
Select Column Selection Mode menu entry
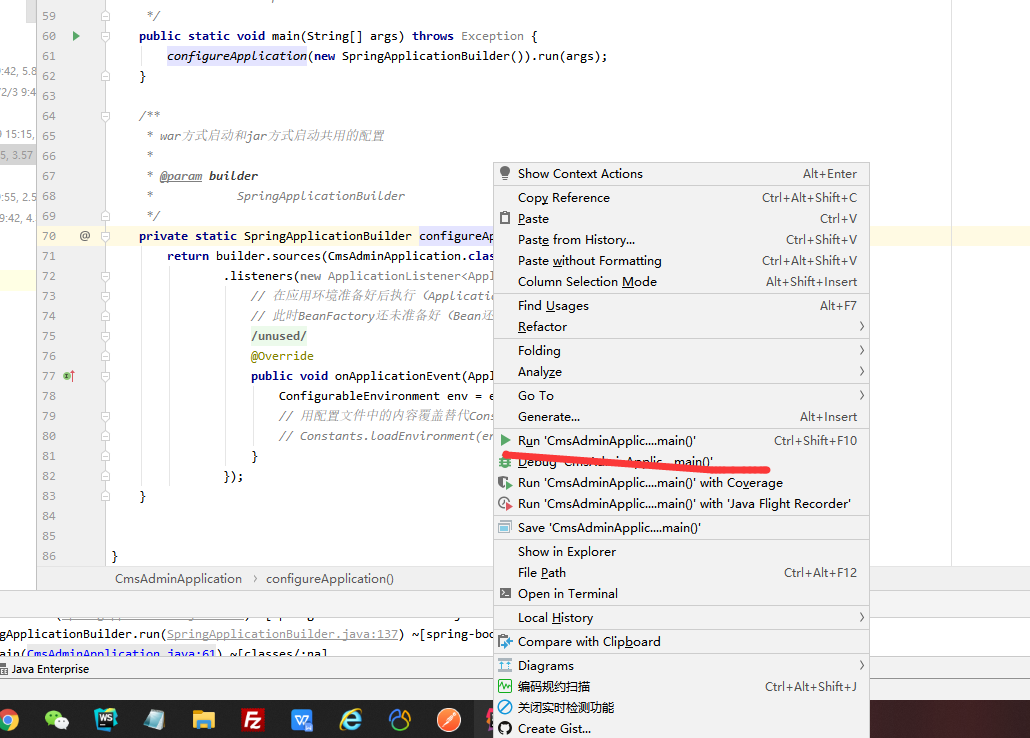coord(587,282)
